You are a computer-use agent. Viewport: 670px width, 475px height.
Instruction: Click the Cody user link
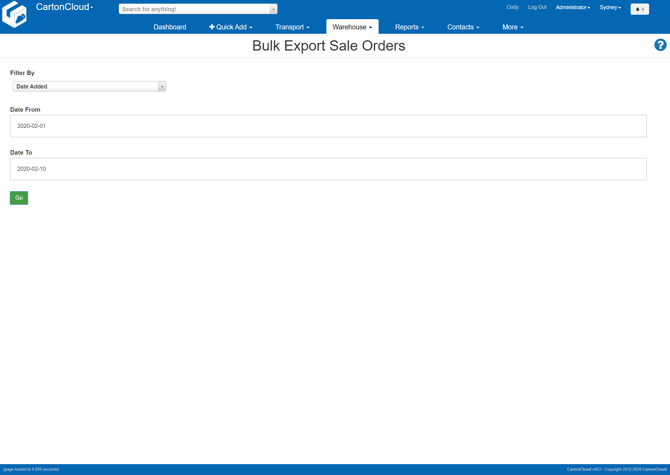[x=512, y=7]
